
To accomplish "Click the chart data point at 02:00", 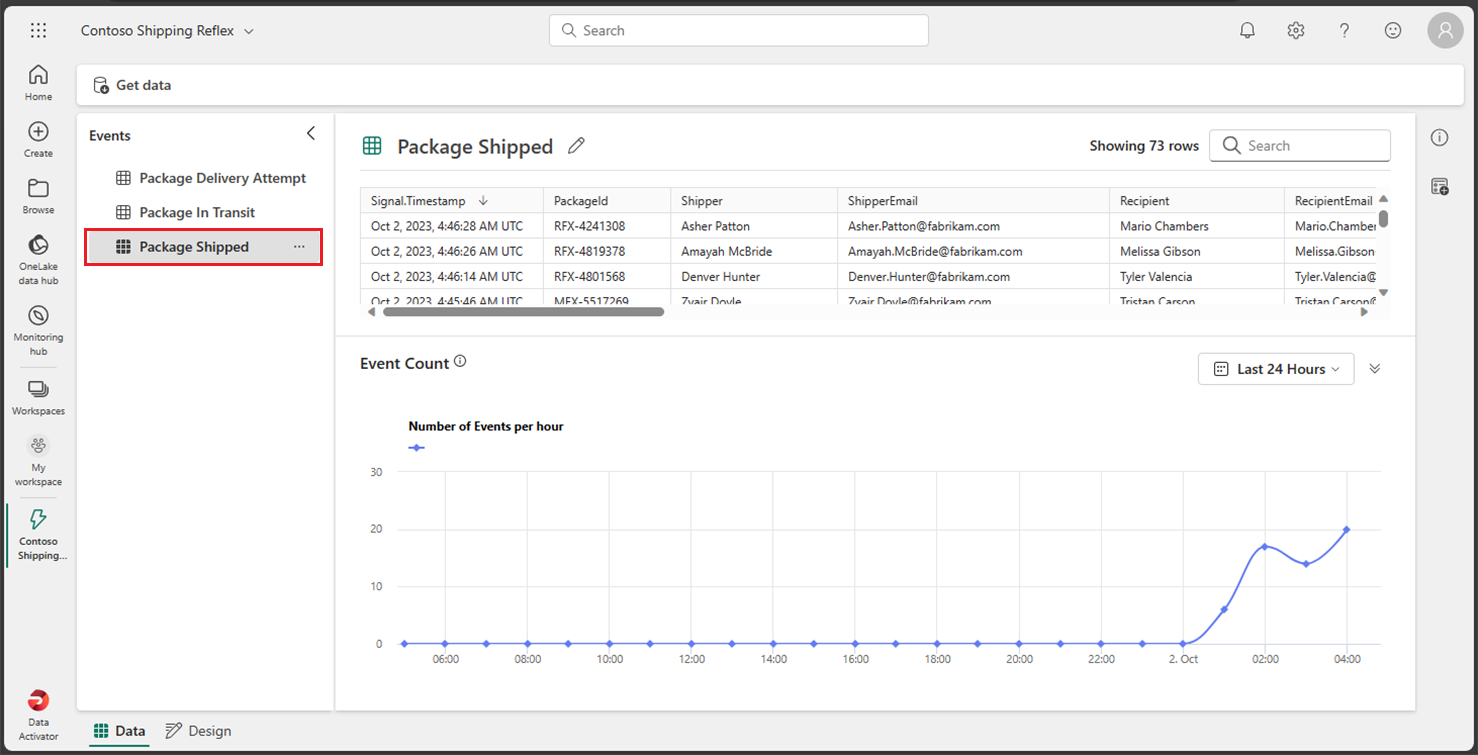I will tap(1265, 546).
